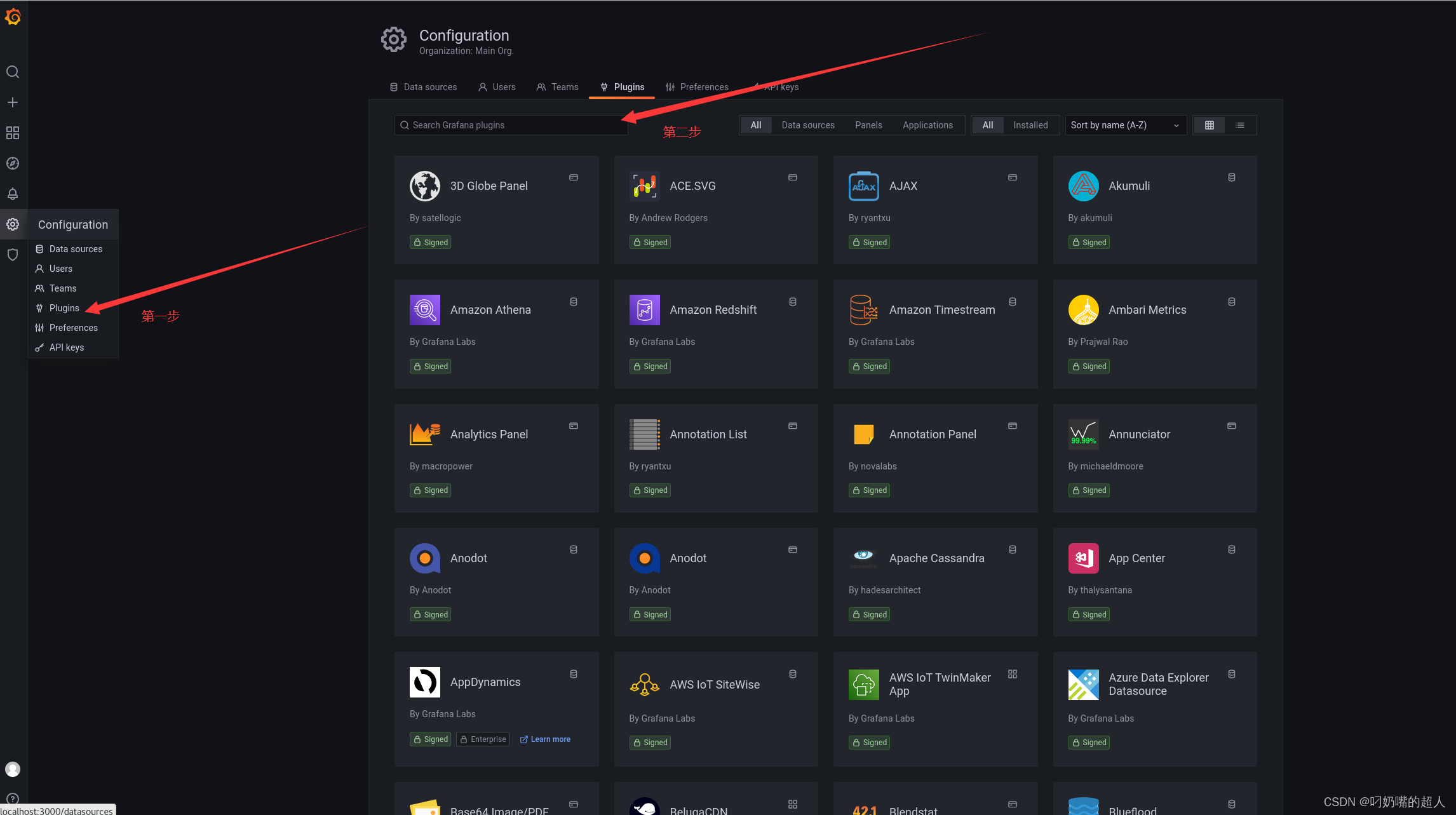Click Learn more on the AppDynamics card
The image size is (1456, 815).
(549, 739)
